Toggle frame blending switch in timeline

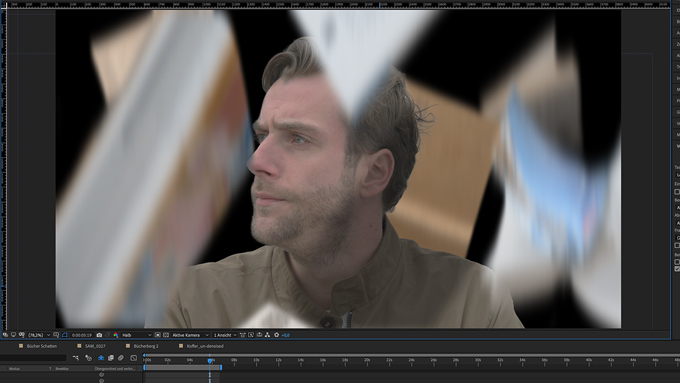[x=111, y=358]
